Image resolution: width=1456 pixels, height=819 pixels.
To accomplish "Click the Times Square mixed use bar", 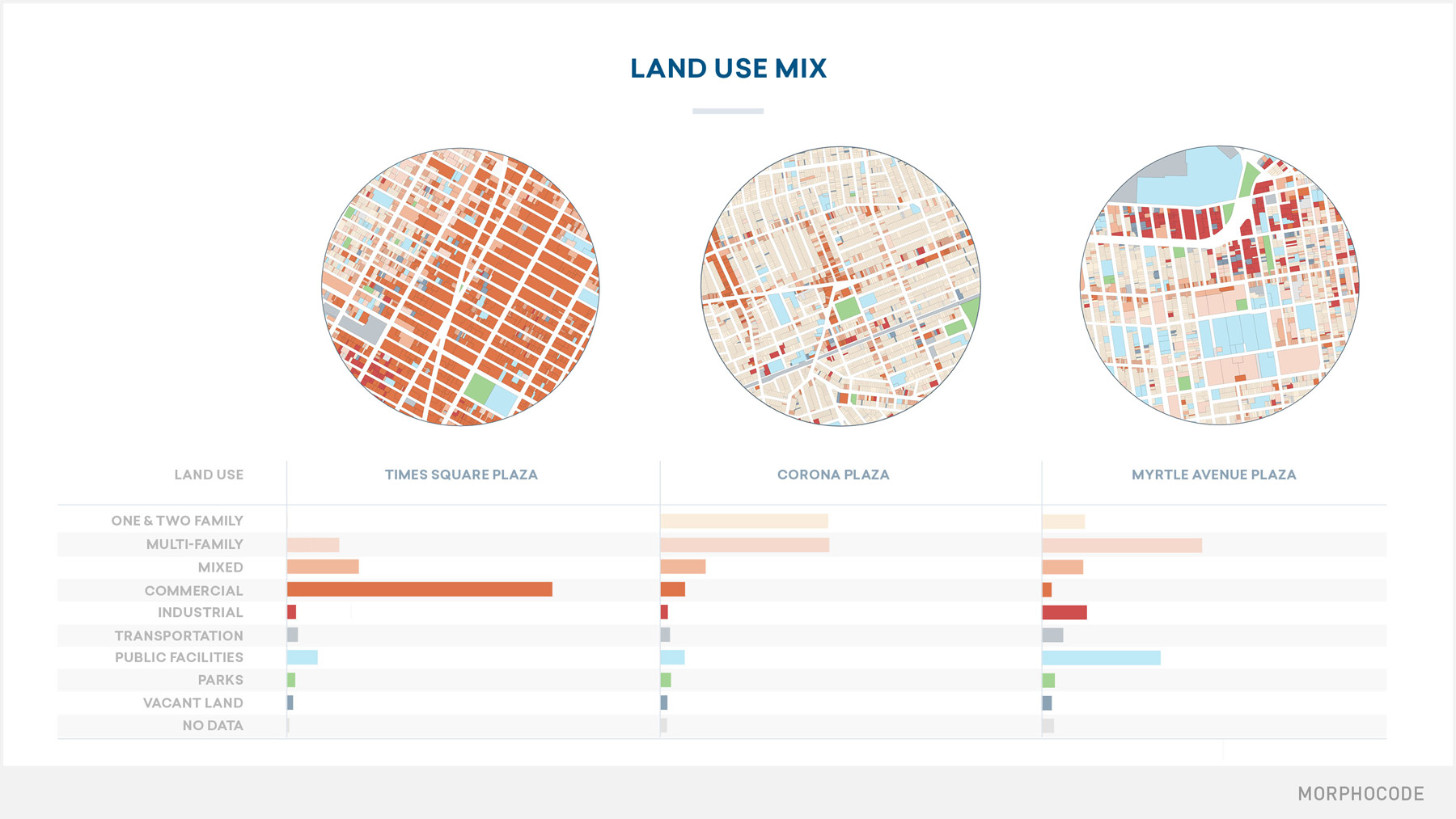I will point(323,567).
